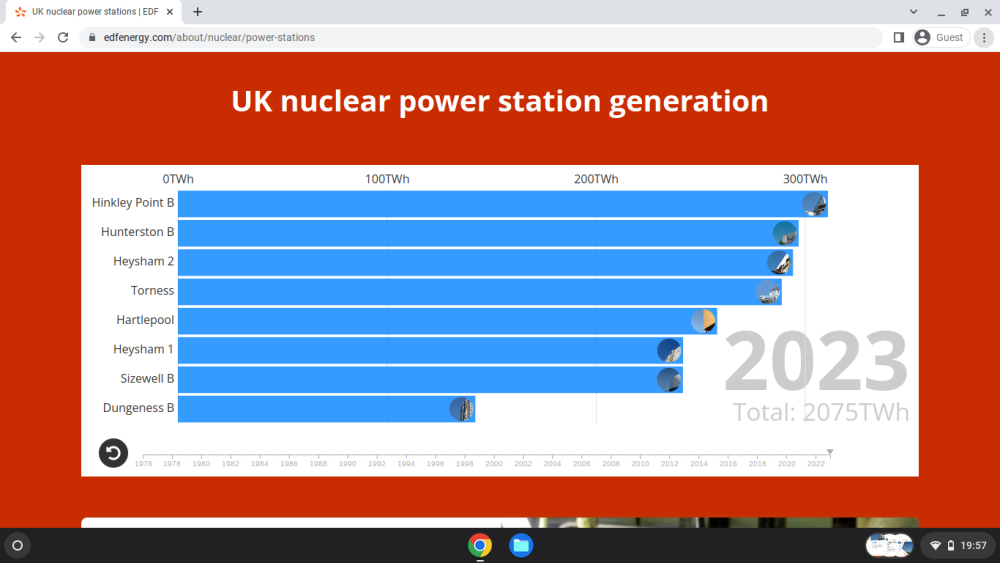Click the Hinkley Point B station thumbnail
The height and width of the screenshot is (563, 1000).
point(814,204)
